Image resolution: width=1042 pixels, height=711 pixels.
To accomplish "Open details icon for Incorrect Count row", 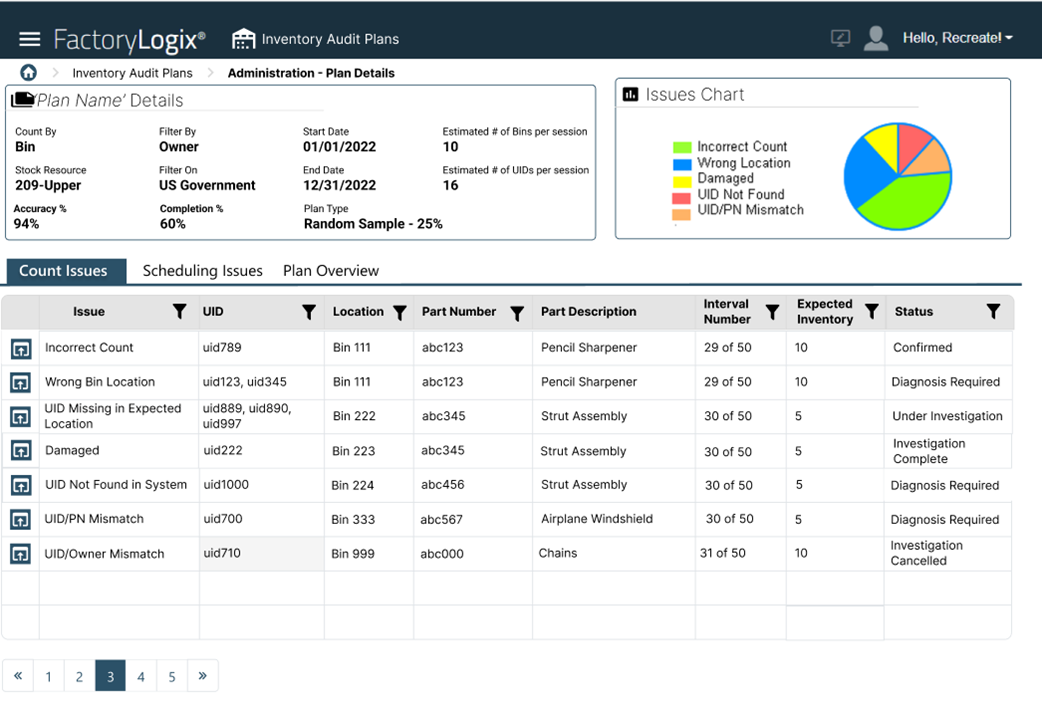I will 21,349.
